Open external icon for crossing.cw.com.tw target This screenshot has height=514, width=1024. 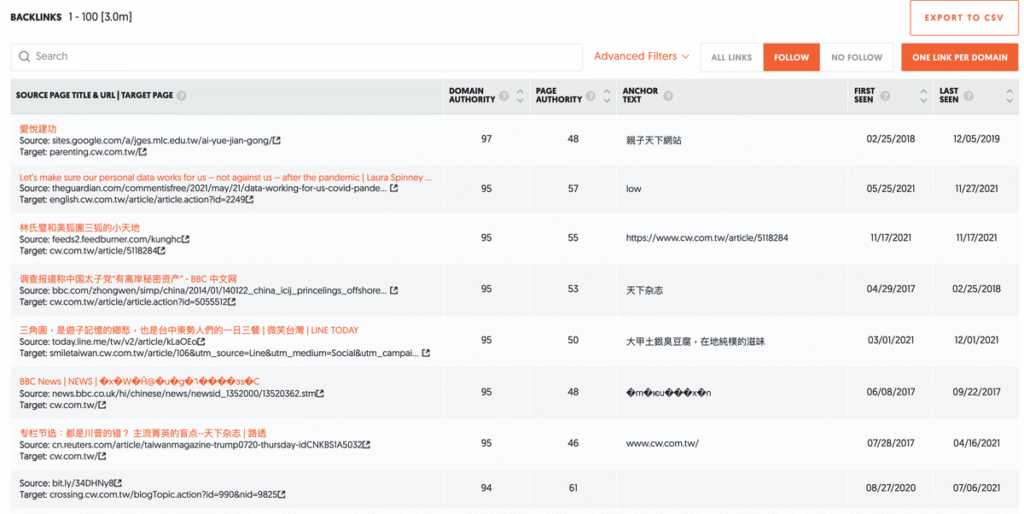coord(281,495)
